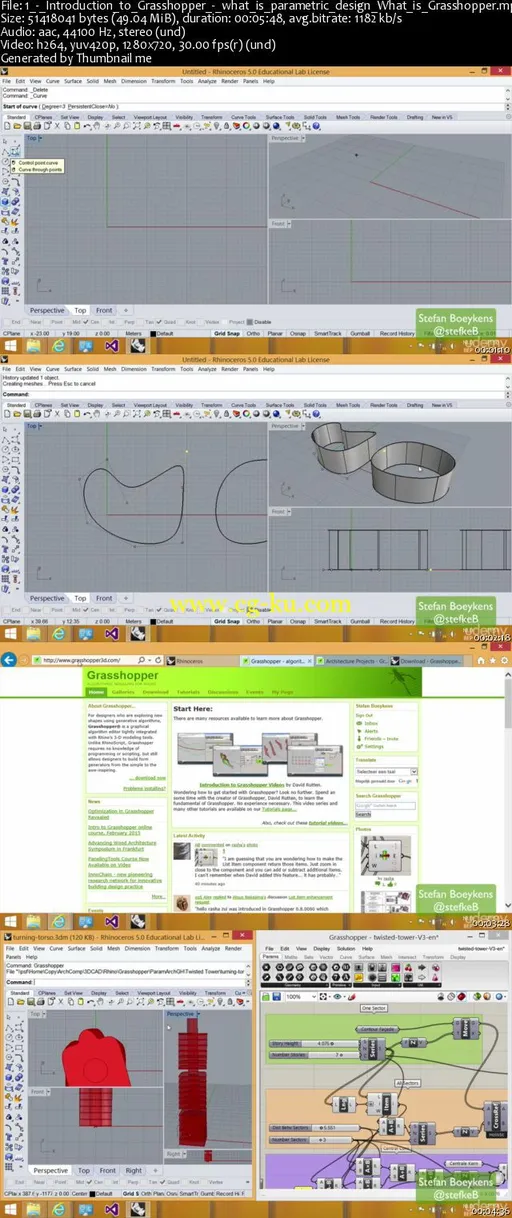Toggle Ortho in the empty Rhino status bar
This screenshot has height=1218, width=512.
(x=256, y=333)
